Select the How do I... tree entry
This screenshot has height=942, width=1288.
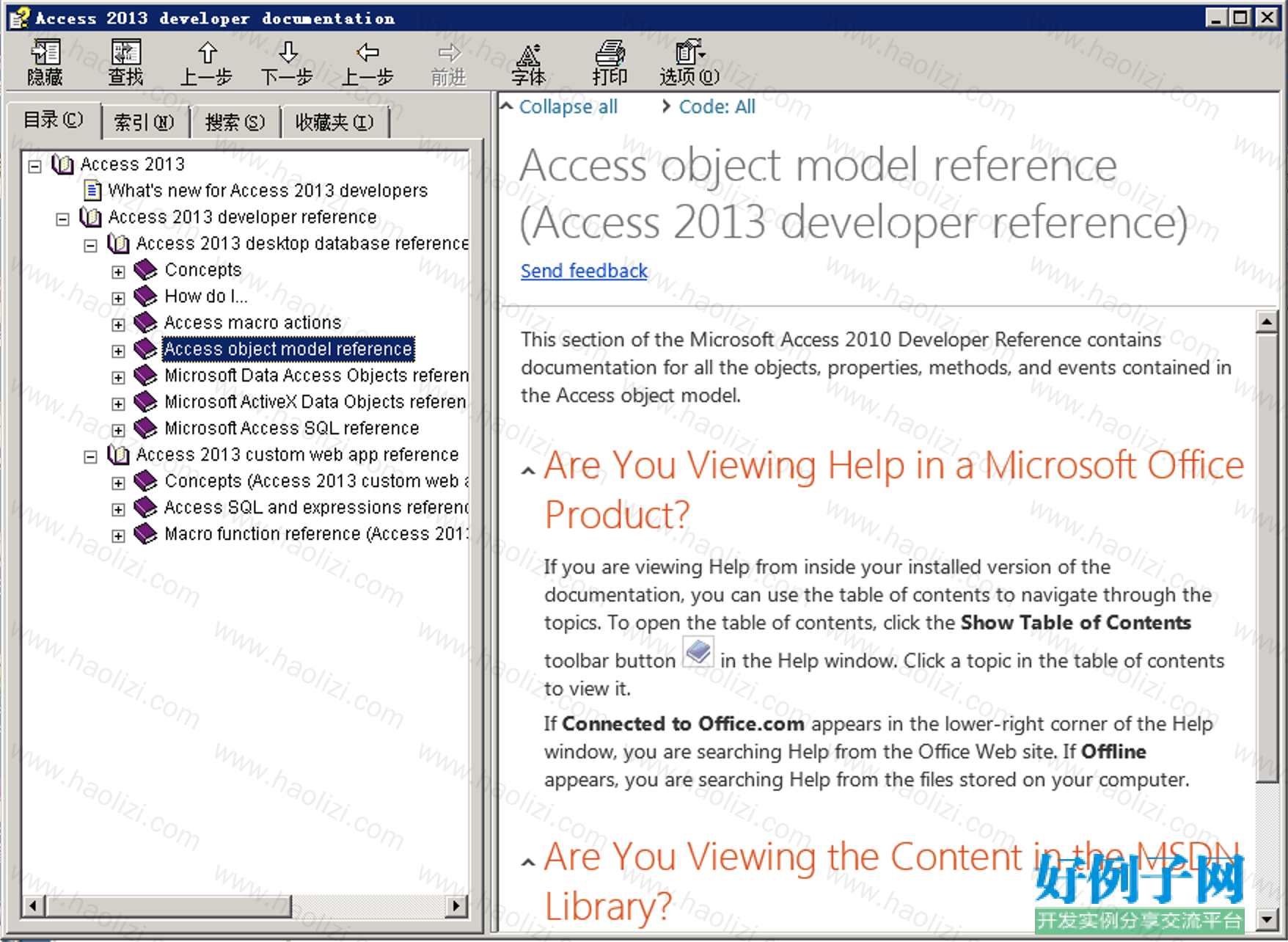[x=206, y=296]
